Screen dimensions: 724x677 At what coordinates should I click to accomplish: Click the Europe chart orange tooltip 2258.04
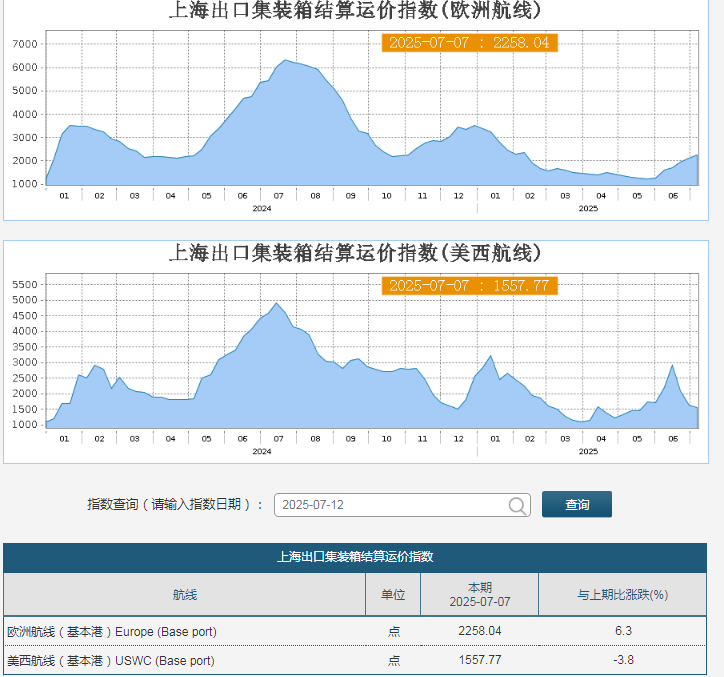(470, 43)
